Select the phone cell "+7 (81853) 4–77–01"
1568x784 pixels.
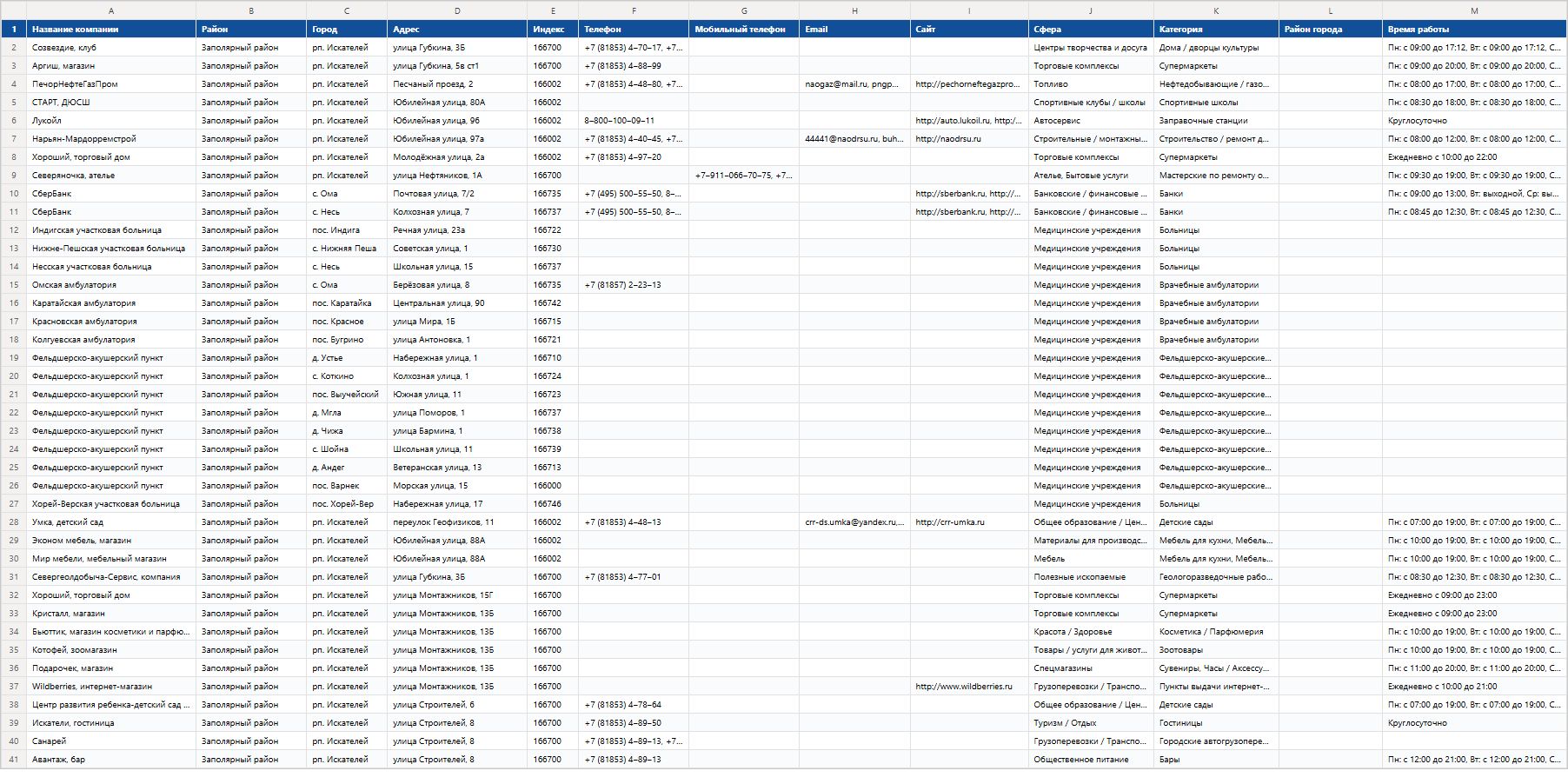click(x=634, y=577)
